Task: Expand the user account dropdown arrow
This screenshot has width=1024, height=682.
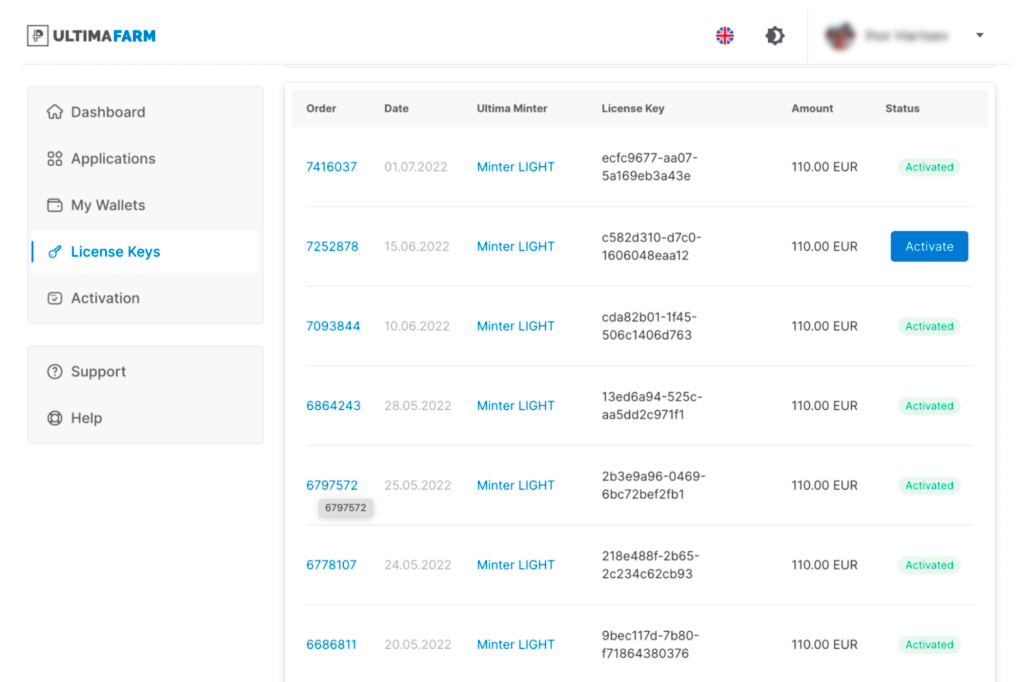Action: tap(980, 35)
